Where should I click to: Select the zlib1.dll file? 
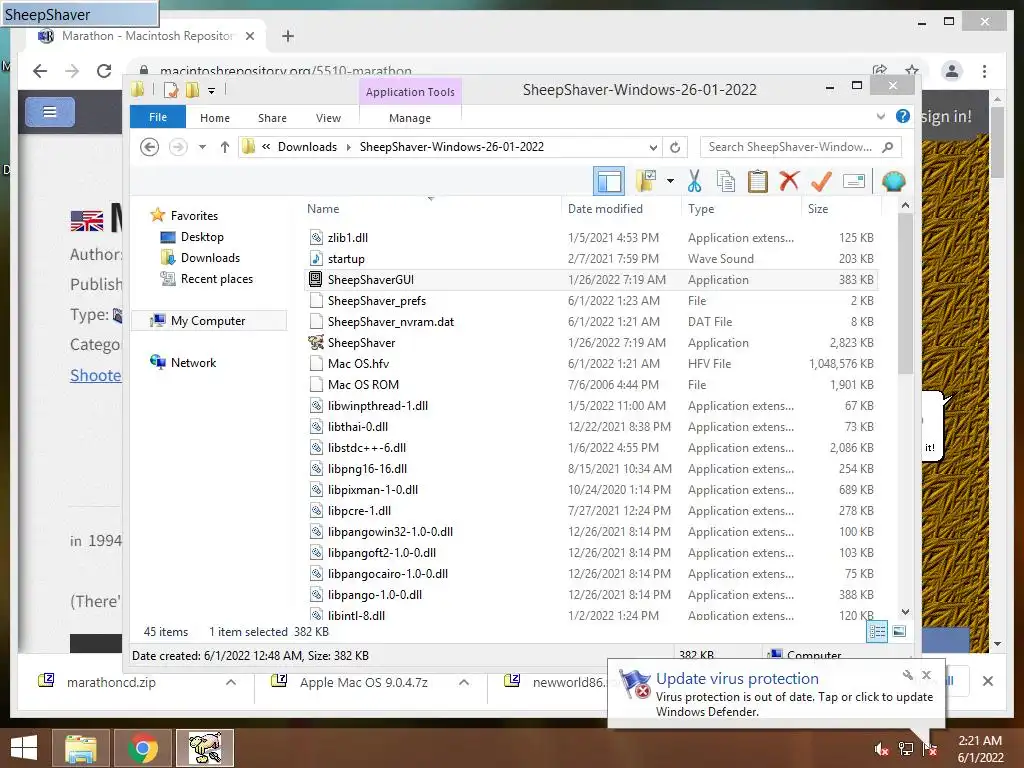[592, 238]
